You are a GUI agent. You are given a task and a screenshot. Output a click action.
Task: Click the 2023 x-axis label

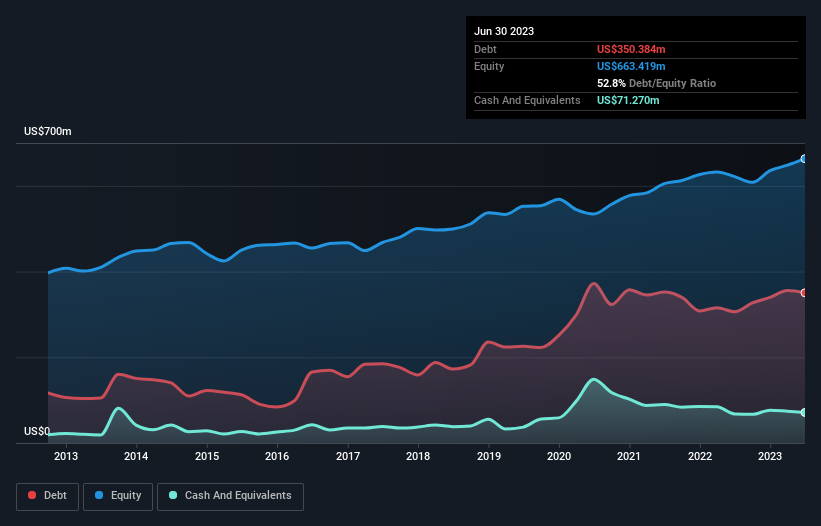pos(770,456)
